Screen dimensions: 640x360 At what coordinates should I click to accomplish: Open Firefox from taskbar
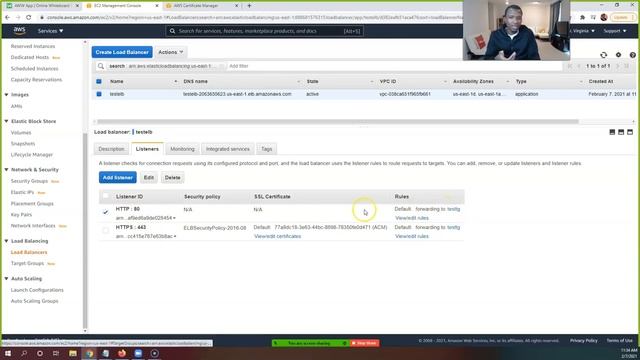pos(122,353)
